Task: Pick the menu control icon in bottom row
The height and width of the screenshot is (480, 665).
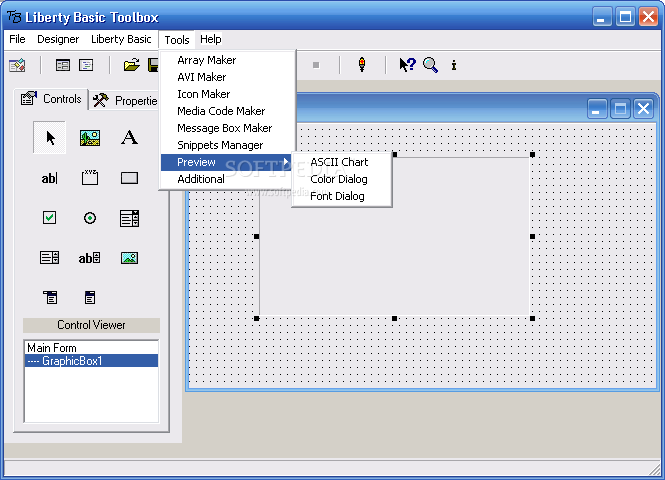Action: 50,297
